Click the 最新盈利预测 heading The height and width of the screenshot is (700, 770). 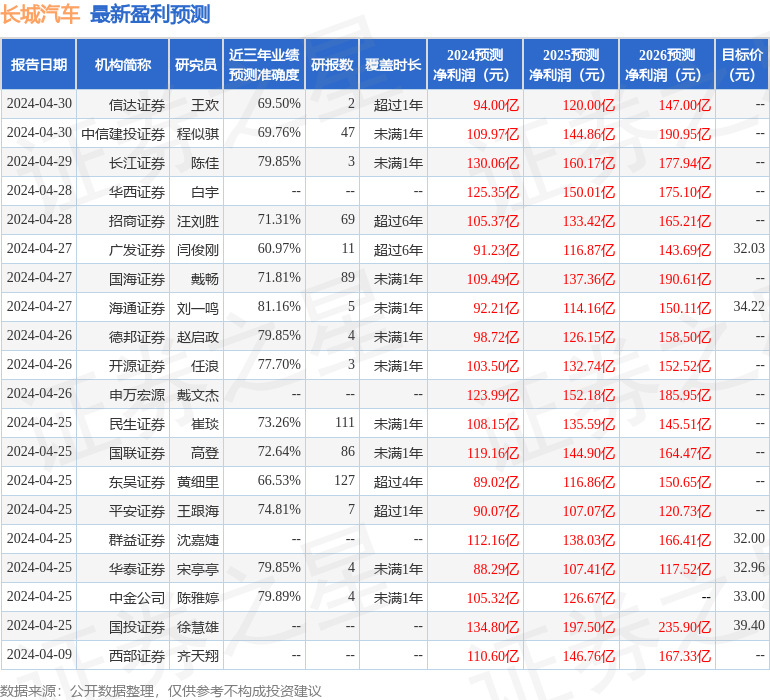[150, 14]
